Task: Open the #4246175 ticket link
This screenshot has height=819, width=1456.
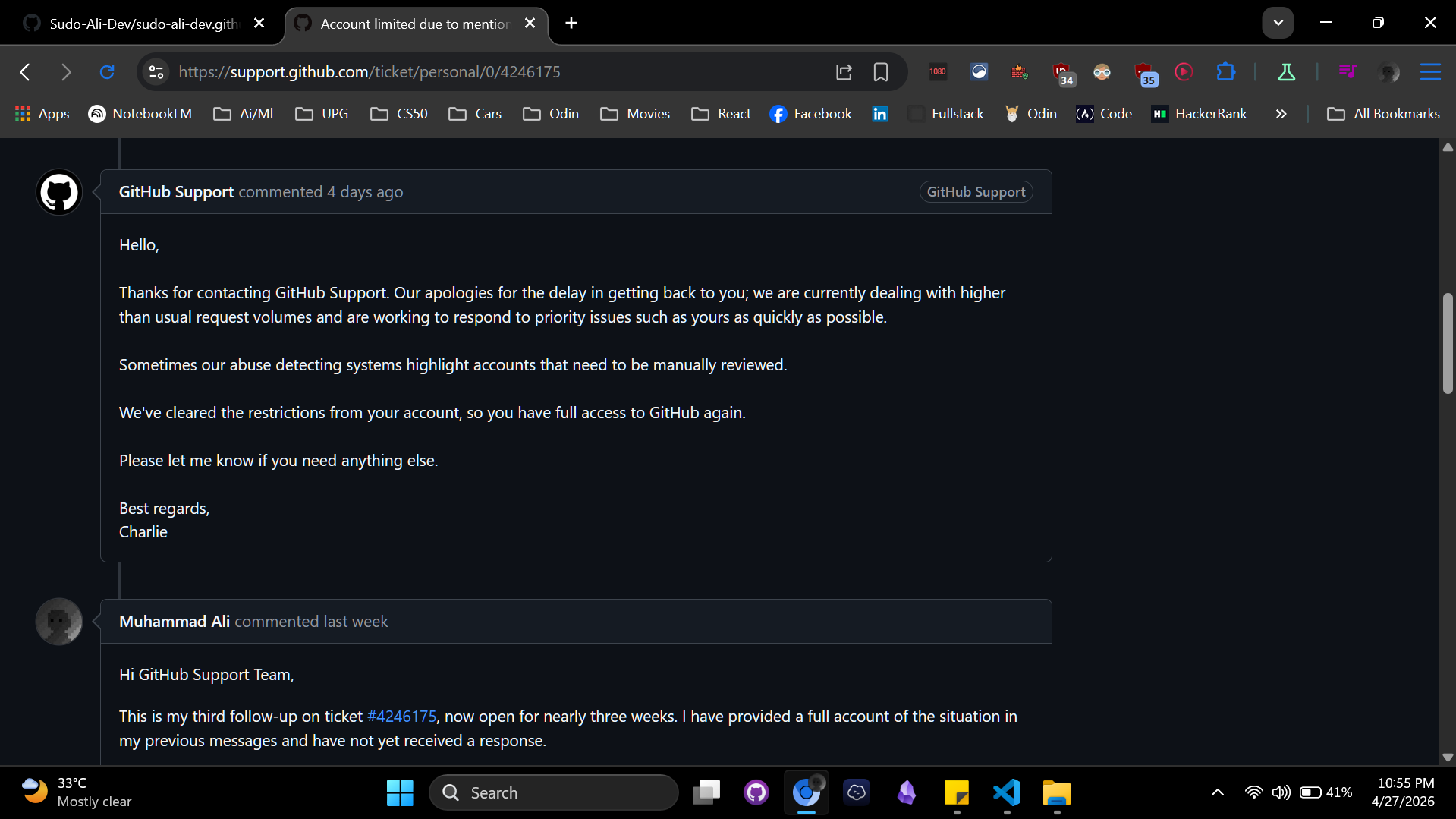Action: 401,717
